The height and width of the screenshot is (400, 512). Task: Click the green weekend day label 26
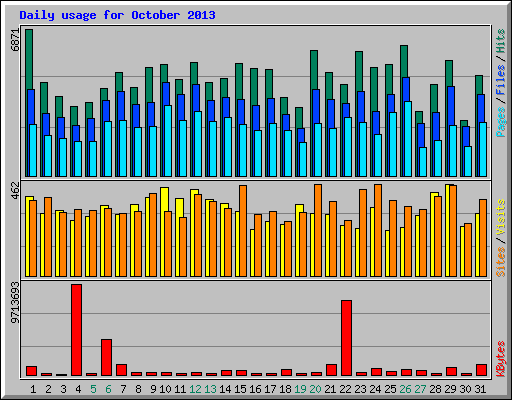405,389
